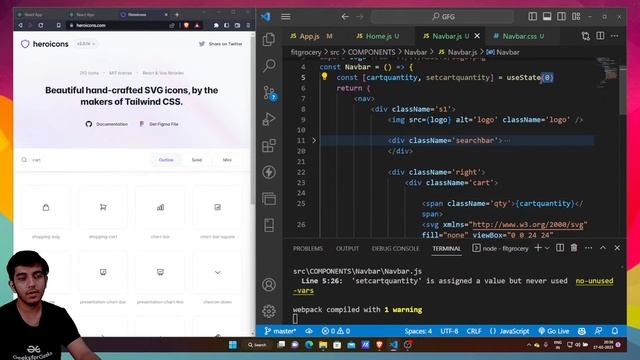
Task: Open the heroicons version dropdown
Action: click(x=86, y=44)
